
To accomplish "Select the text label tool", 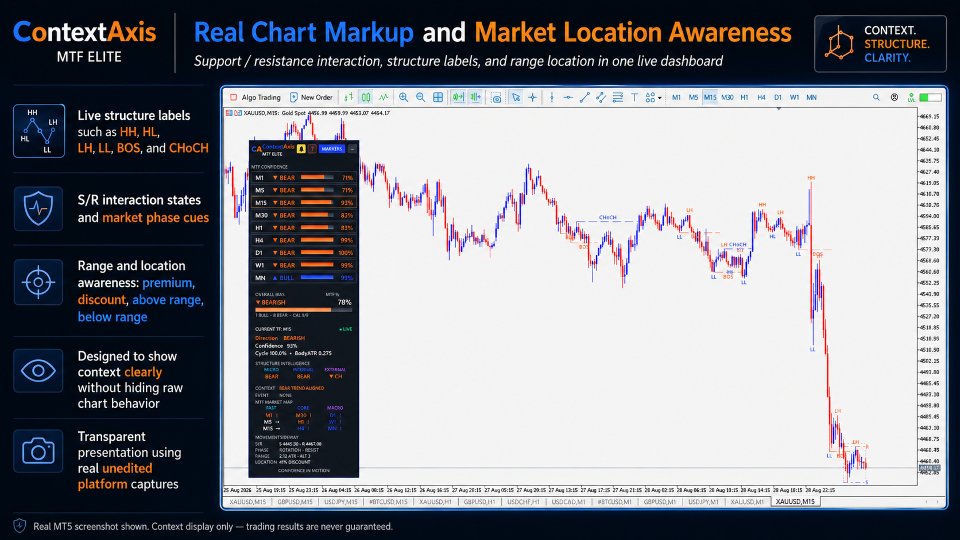I will click(x=634, y=97).
